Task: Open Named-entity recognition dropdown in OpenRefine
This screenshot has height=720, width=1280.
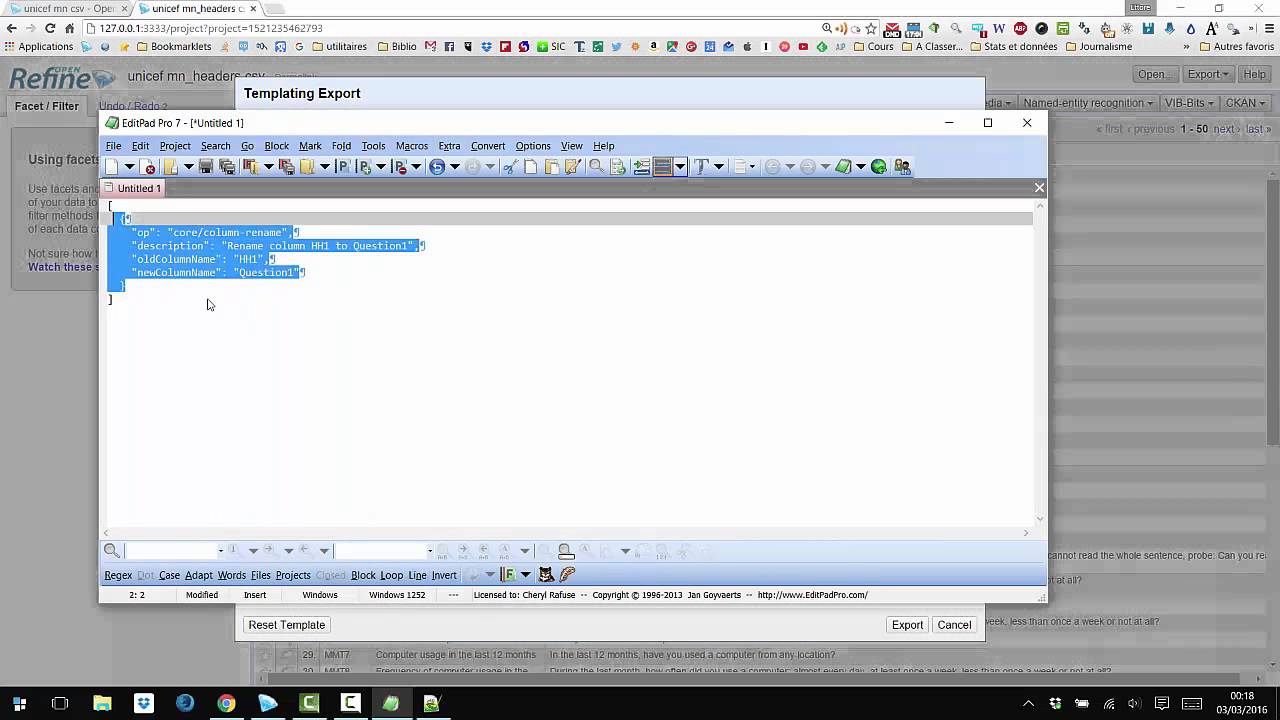Action: [x=1088, y=103]
